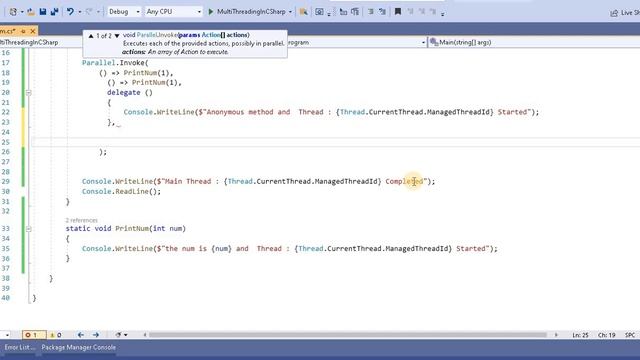Click the screenshot/diagnostics toolbar icon next to Find
The image size is (640, 360).
319,12
